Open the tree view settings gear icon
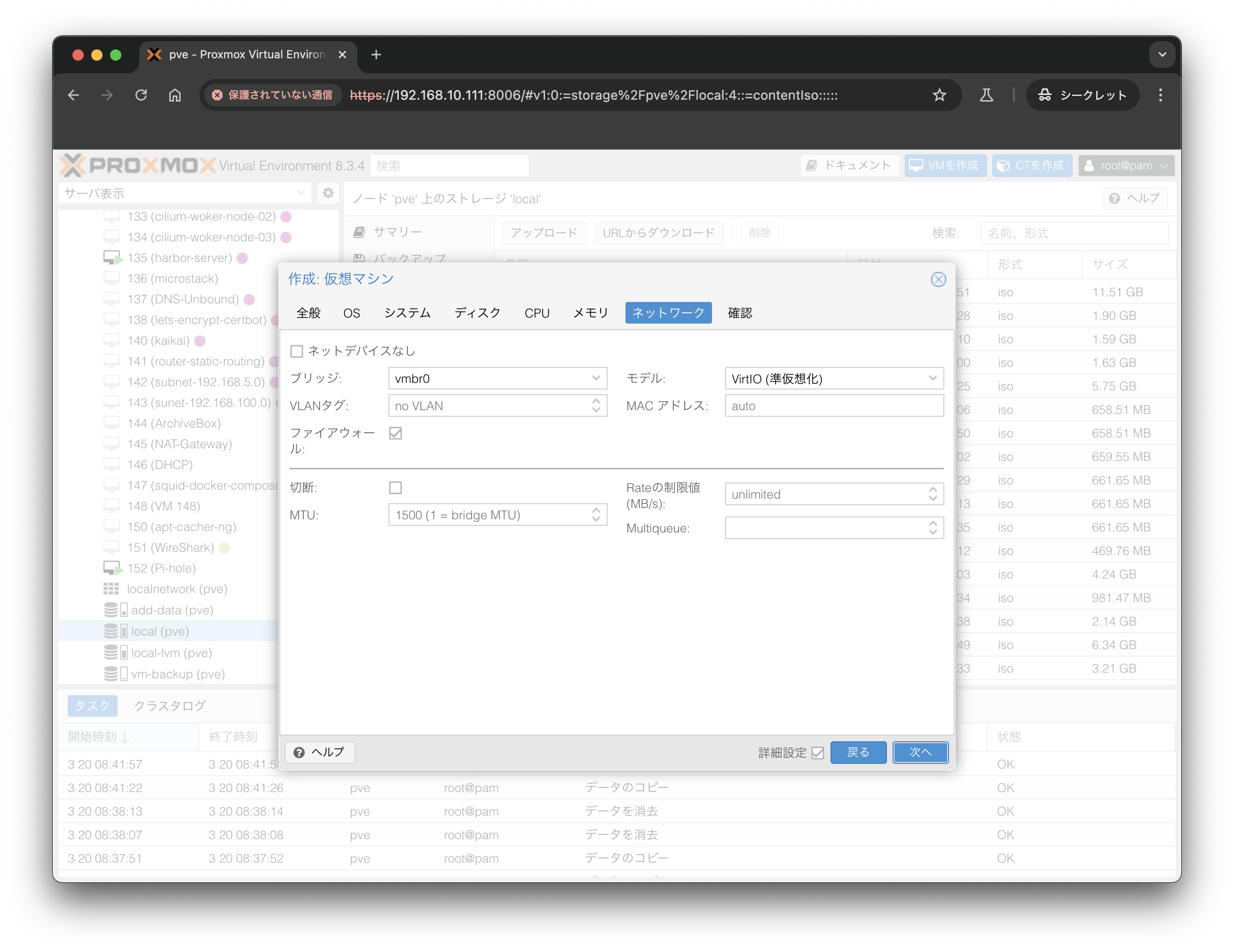 (328, 193)
